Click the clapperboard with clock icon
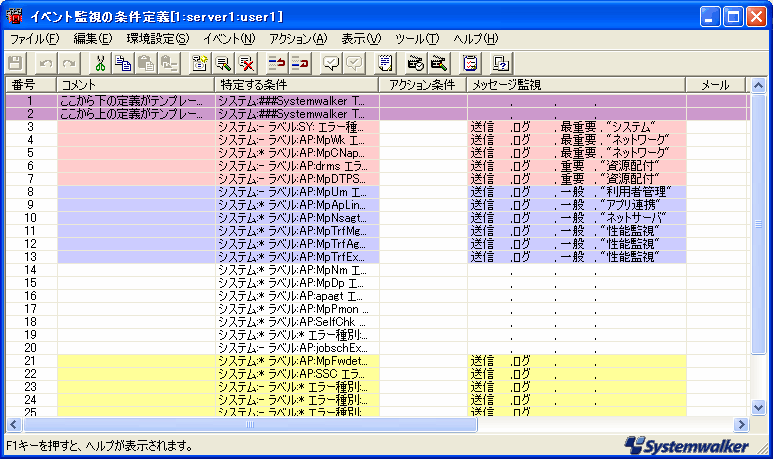The width and height of the screenshot is (773, 459). tap(416, 63)
